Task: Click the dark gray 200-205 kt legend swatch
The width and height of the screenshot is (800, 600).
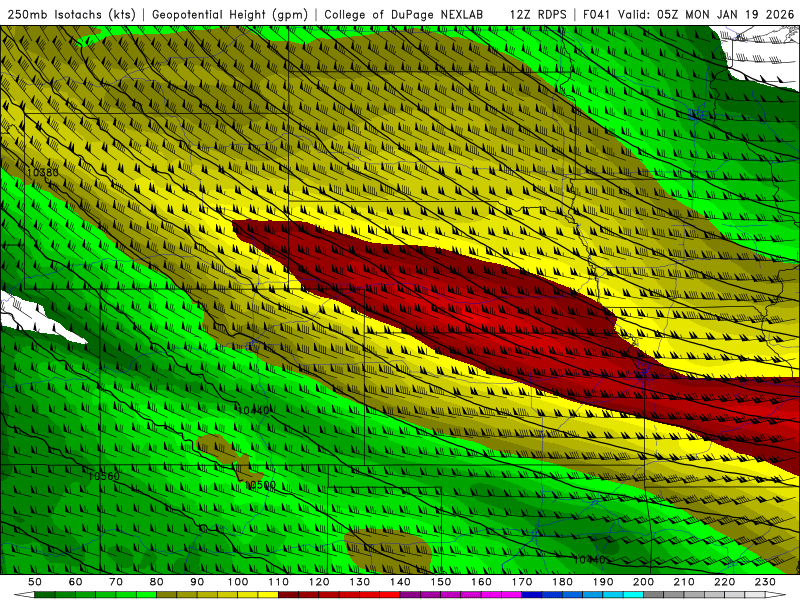Action: pyautogui.click(x=654, y=594)
